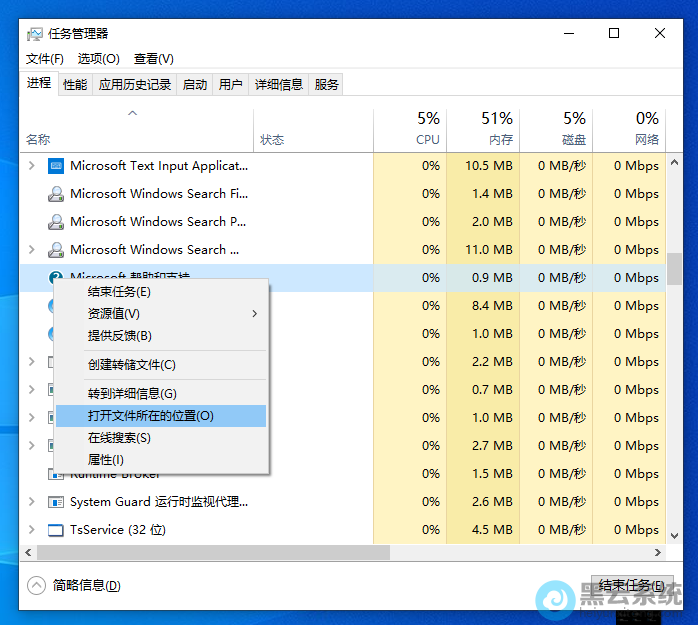Click the 4.5 MB memory cell

tap(483, 530)
